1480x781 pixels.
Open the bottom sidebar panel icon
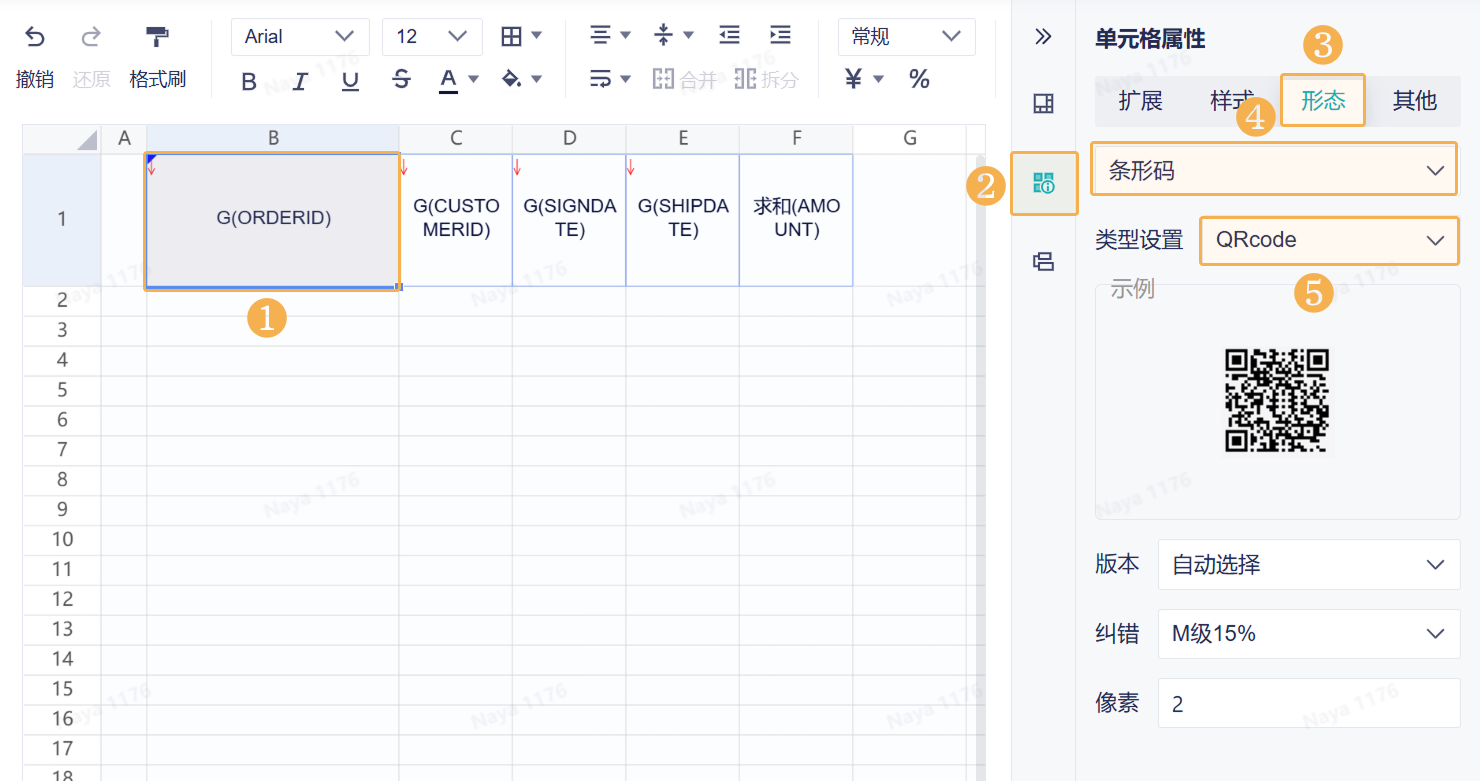(x=1043, y=262)
